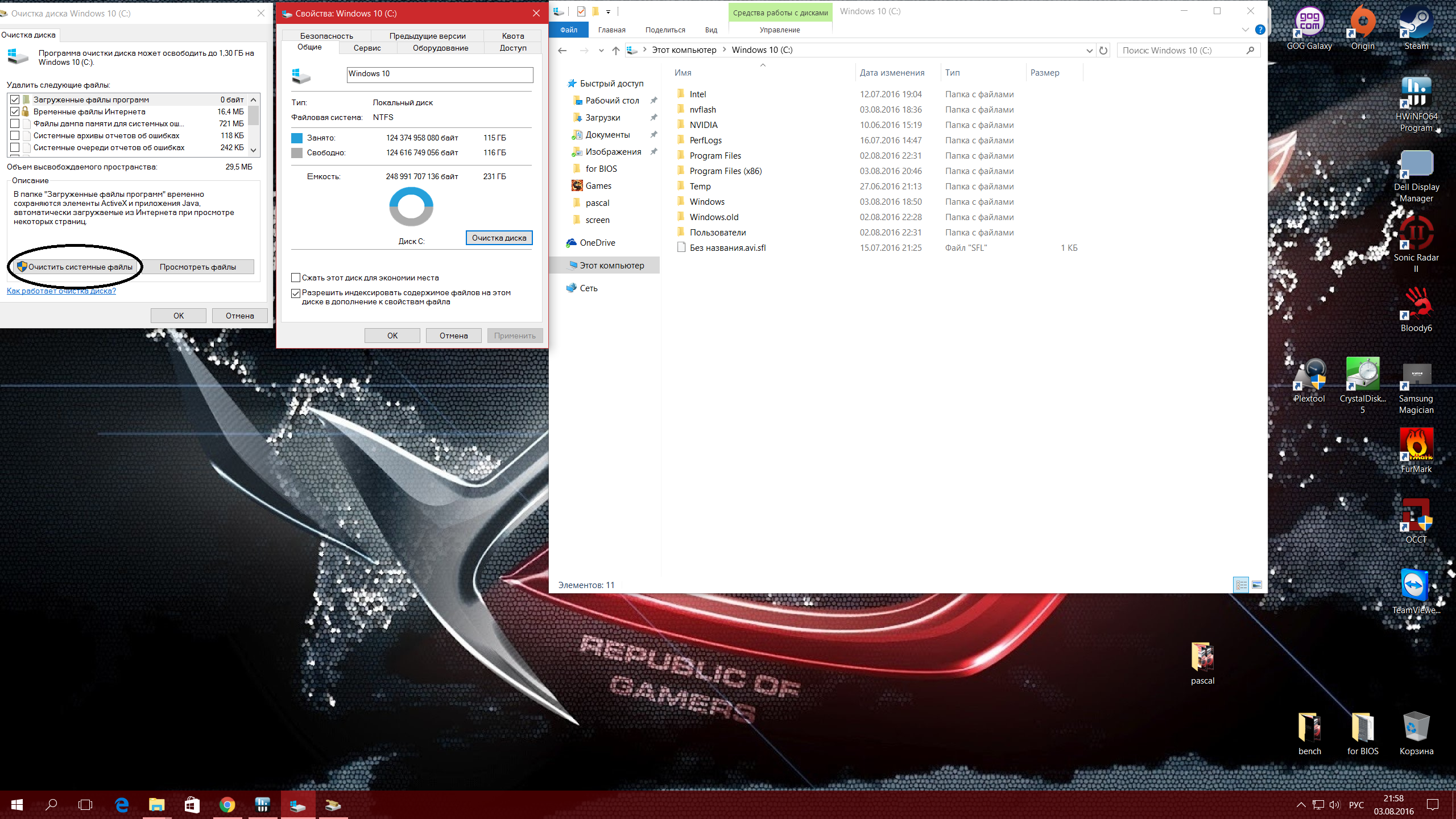Open the Explorer help question-mark icon
This screenshot has width=1456, height=819.
pyautogui.click(x=1260, y=30)
